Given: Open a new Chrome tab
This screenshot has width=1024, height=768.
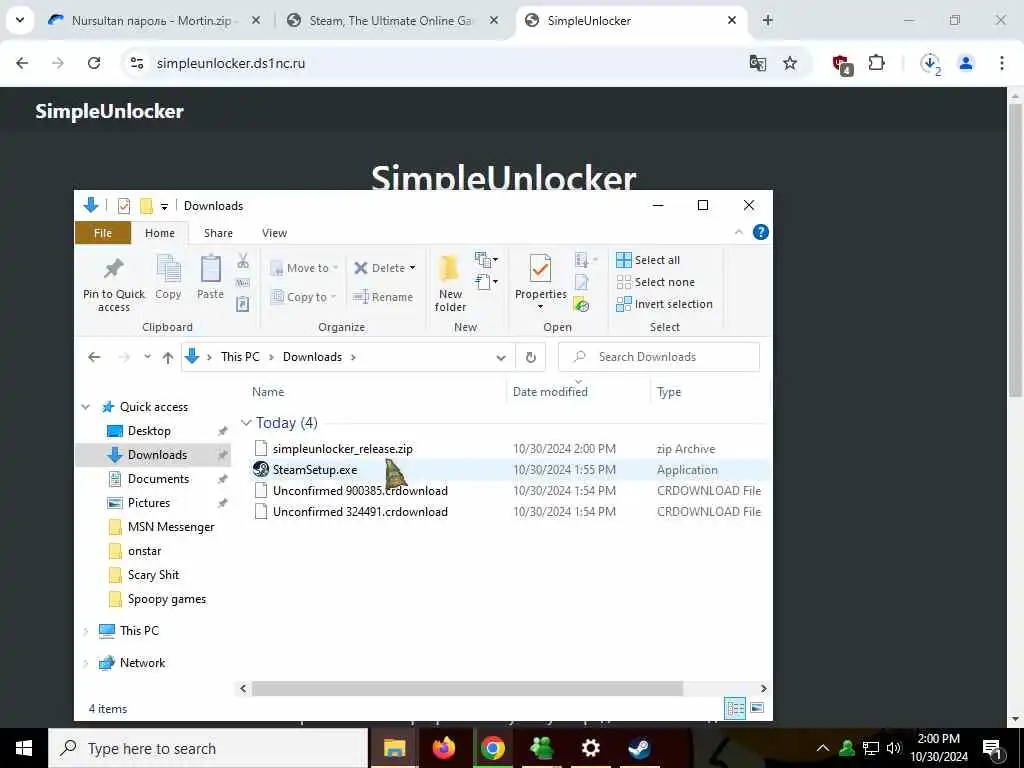Looking at the screenshot, I should [768, 20].
